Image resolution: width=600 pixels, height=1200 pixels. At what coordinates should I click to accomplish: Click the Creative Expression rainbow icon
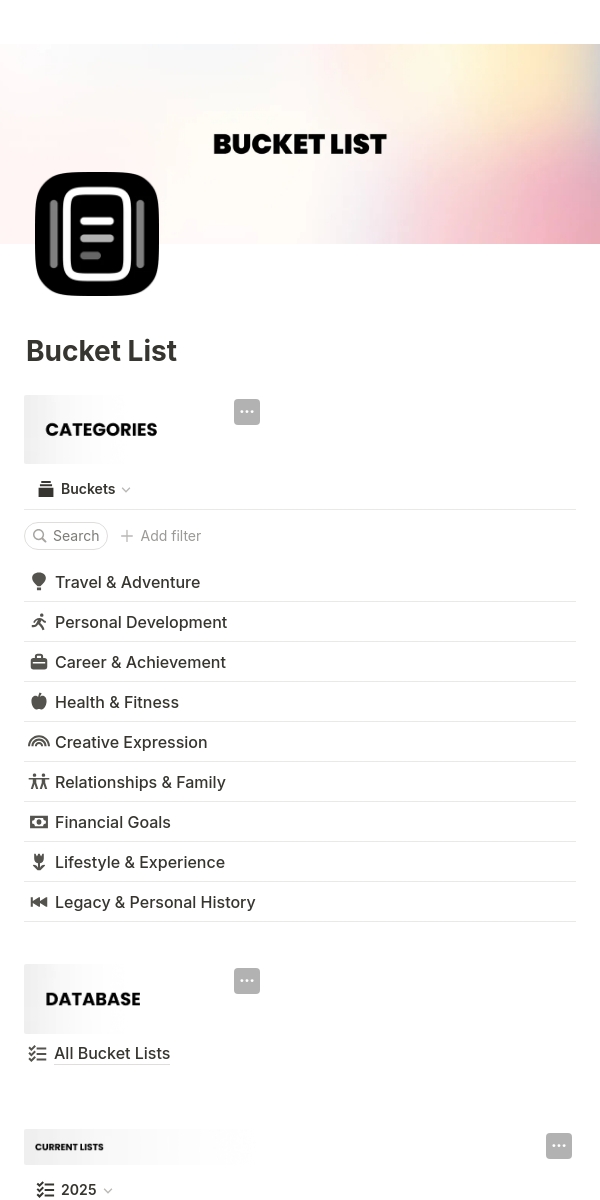point(39,742)
